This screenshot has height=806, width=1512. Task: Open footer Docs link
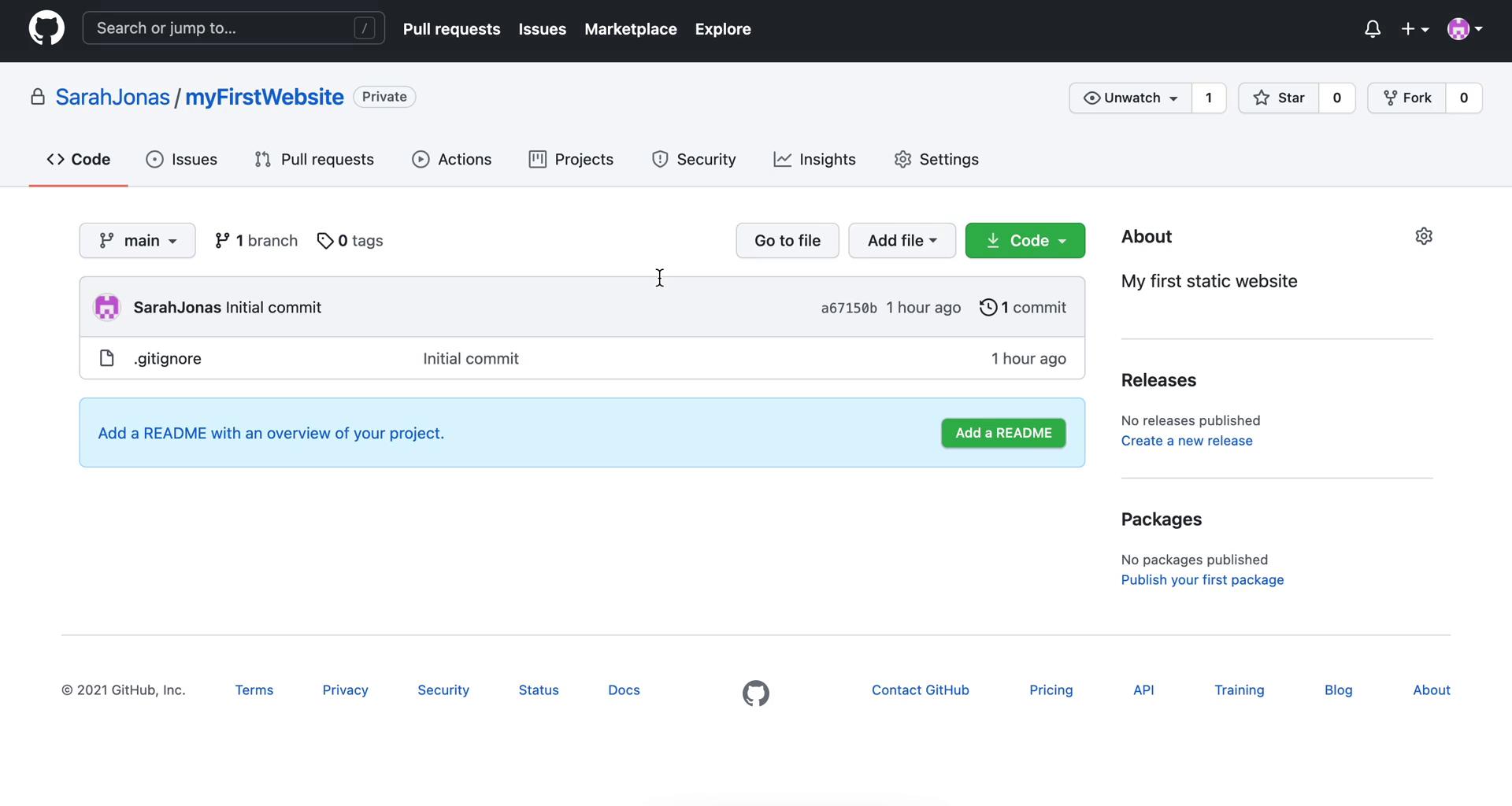[624, 690]
